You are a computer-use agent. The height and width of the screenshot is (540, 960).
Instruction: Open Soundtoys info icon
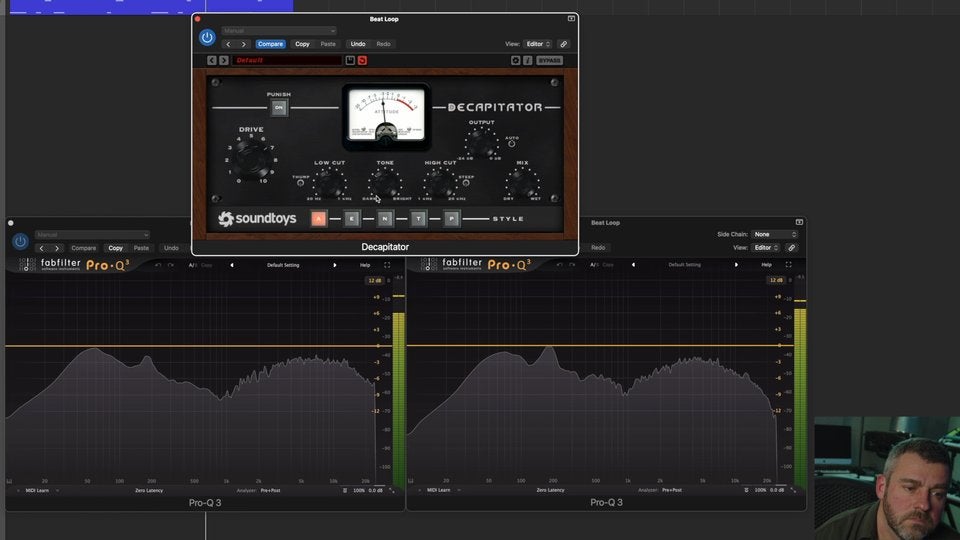(x=528, y=60)
